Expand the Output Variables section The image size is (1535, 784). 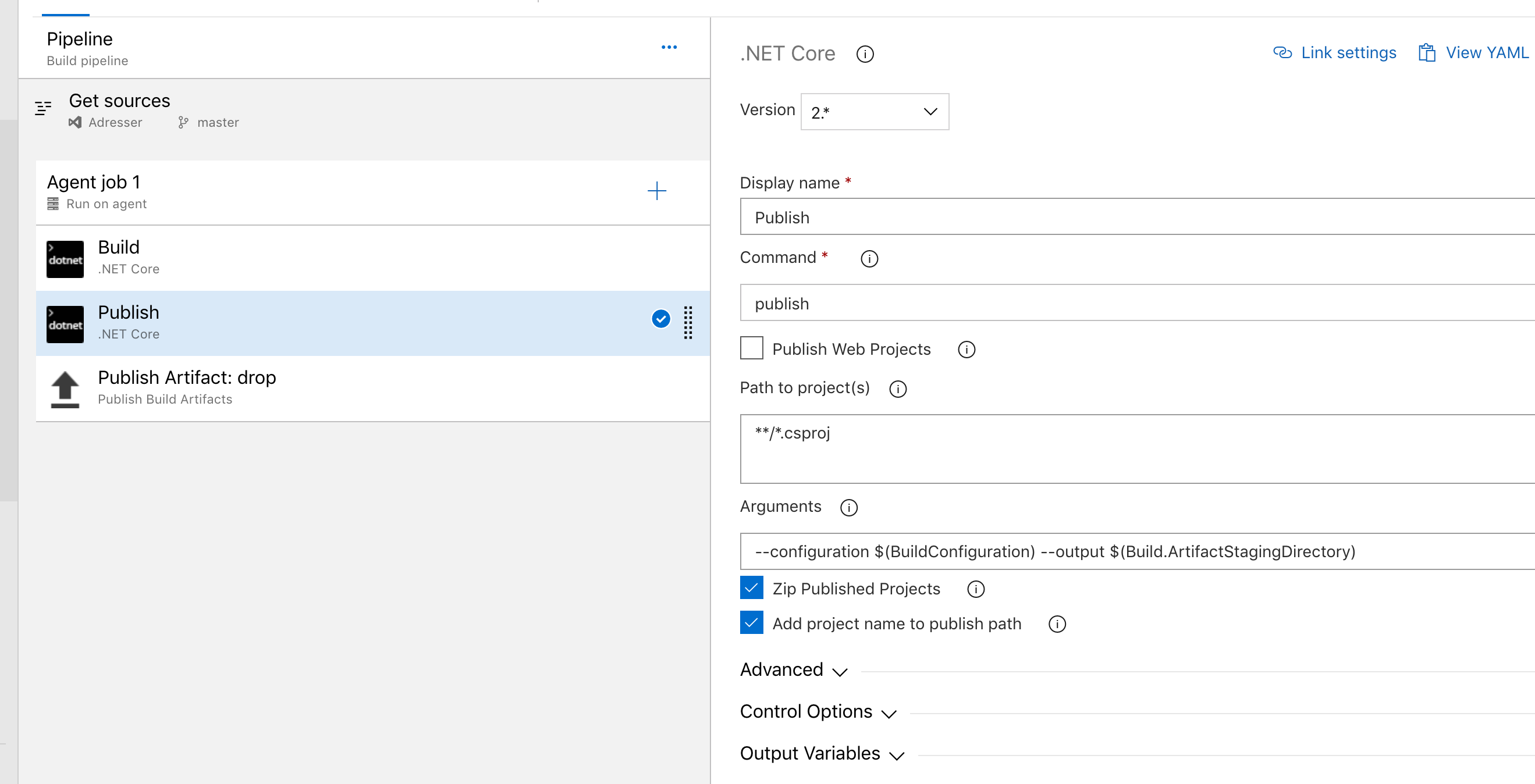pyautogui.click(x=821, y=754)
